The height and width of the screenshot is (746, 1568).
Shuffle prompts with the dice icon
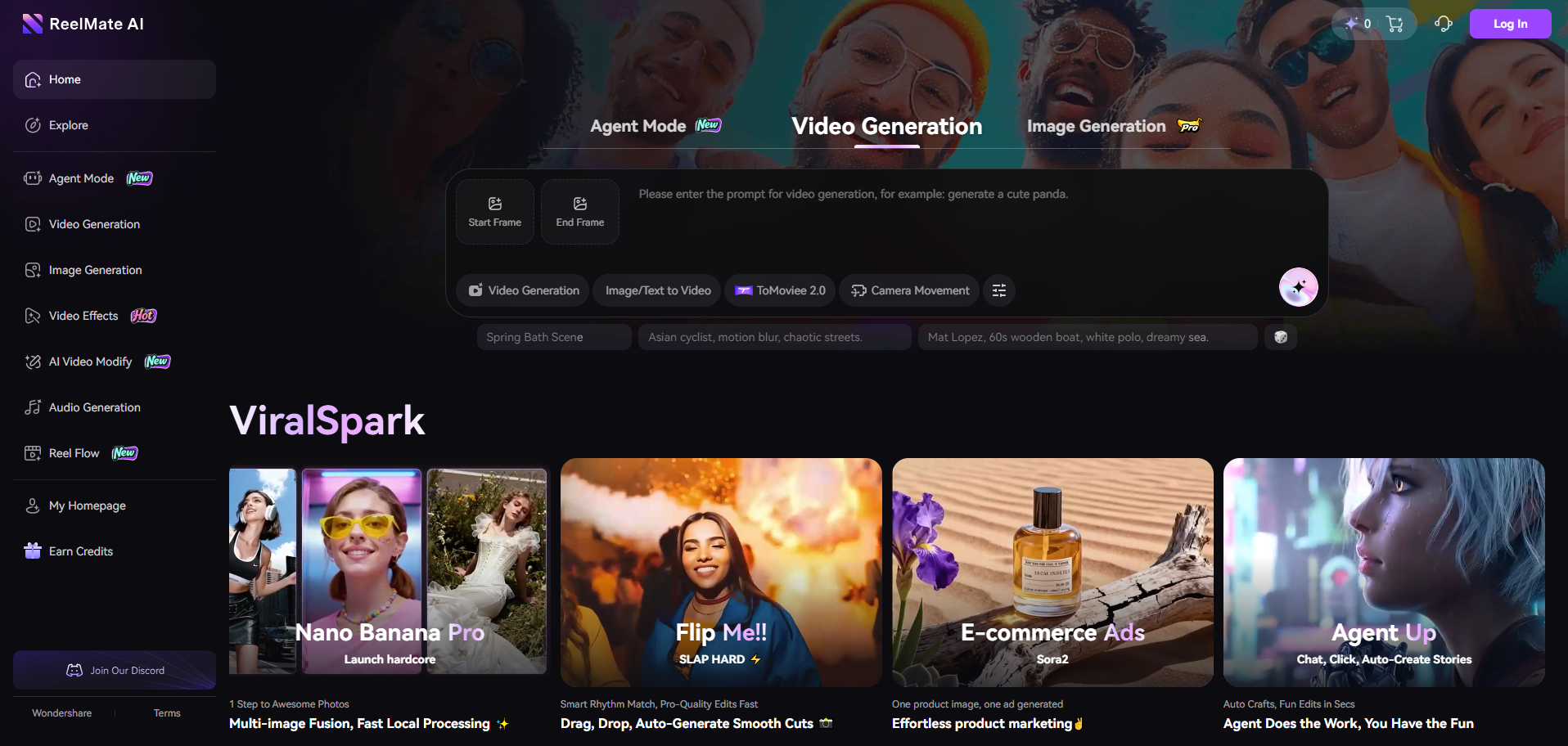1281,337
